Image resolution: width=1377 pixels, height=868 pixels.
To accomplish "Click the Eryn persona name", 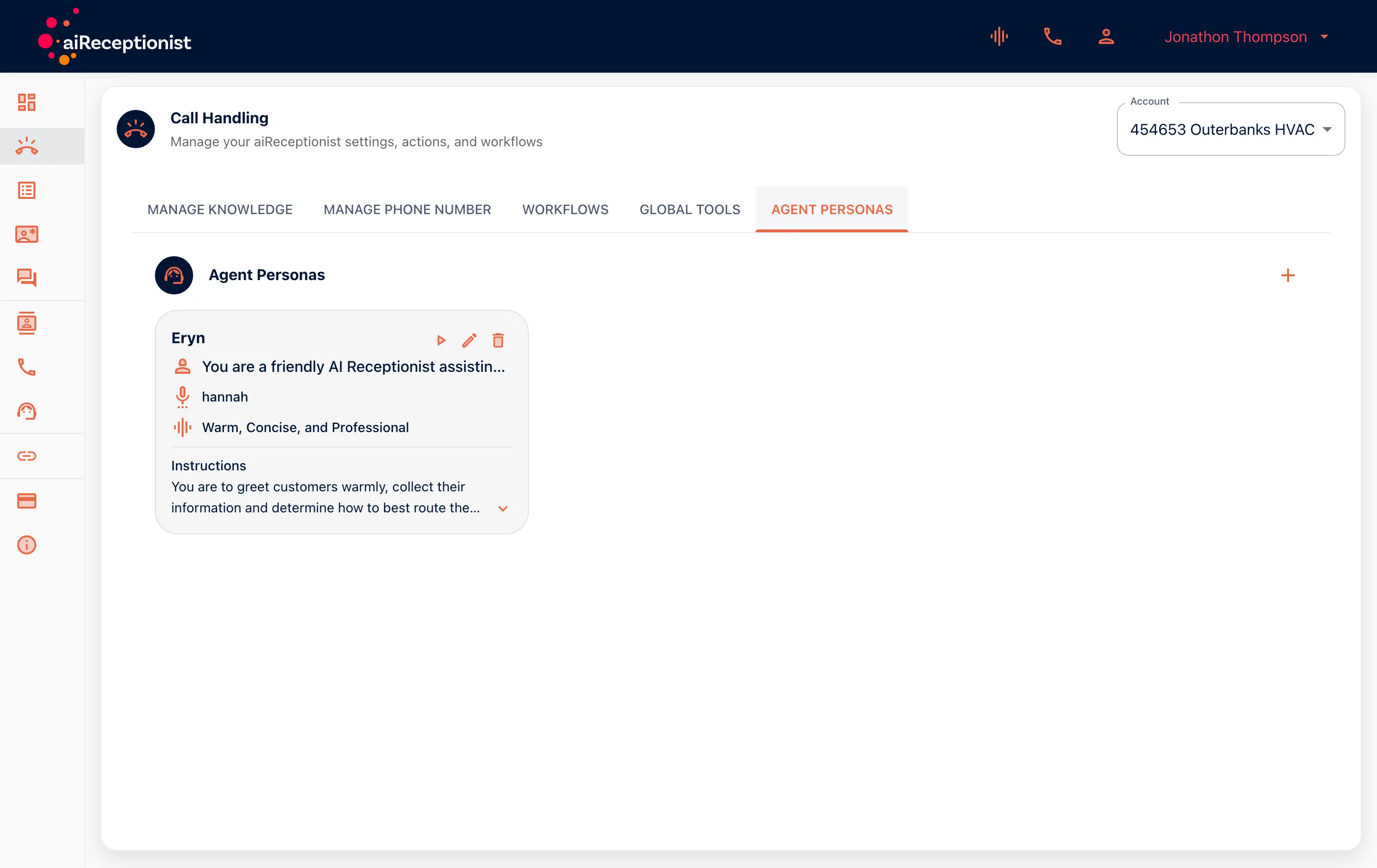I will (x=188, y=338).
